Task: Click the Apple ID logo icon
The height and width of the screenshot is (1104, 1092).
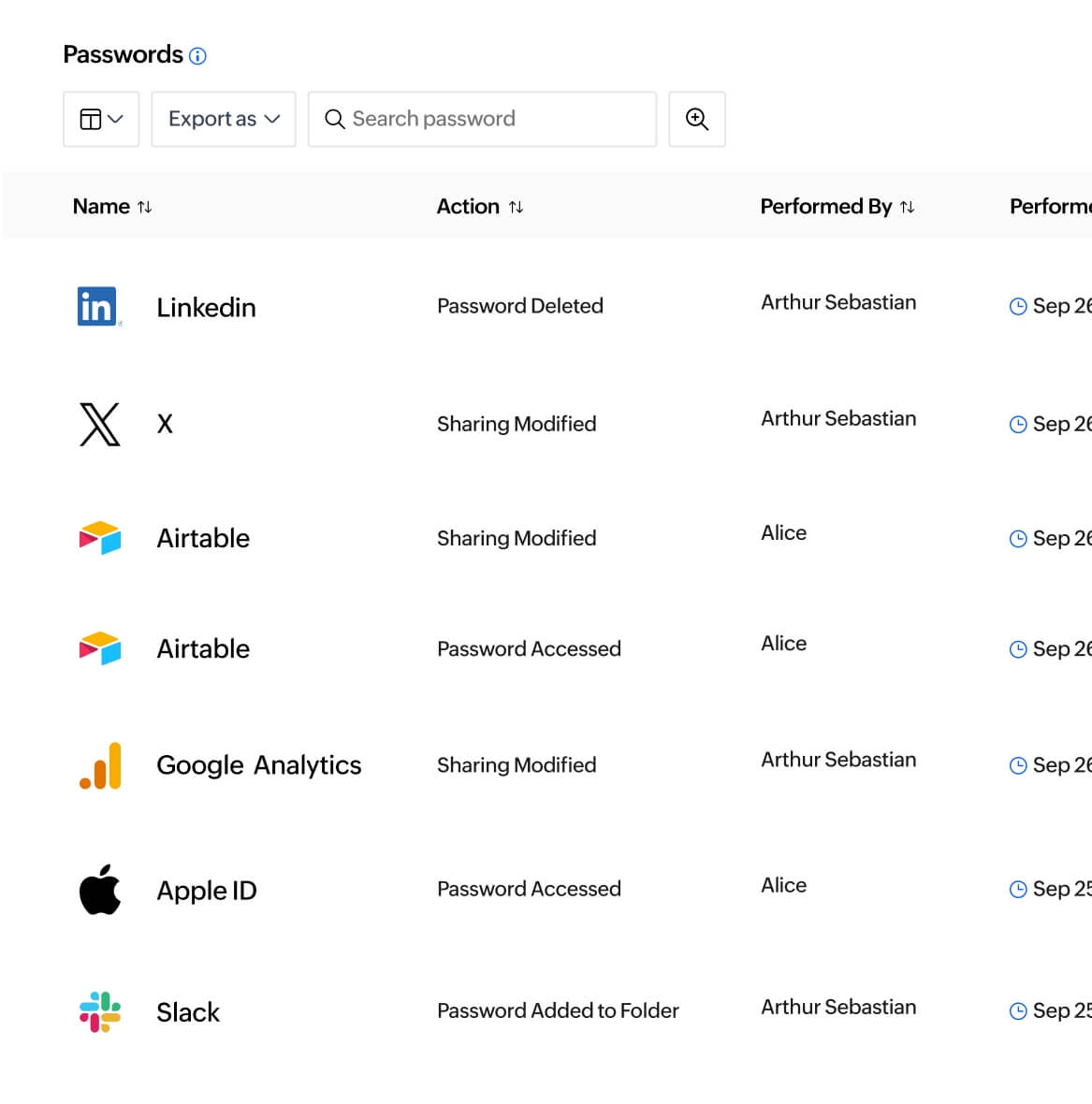Action: (x=100, y=890)
